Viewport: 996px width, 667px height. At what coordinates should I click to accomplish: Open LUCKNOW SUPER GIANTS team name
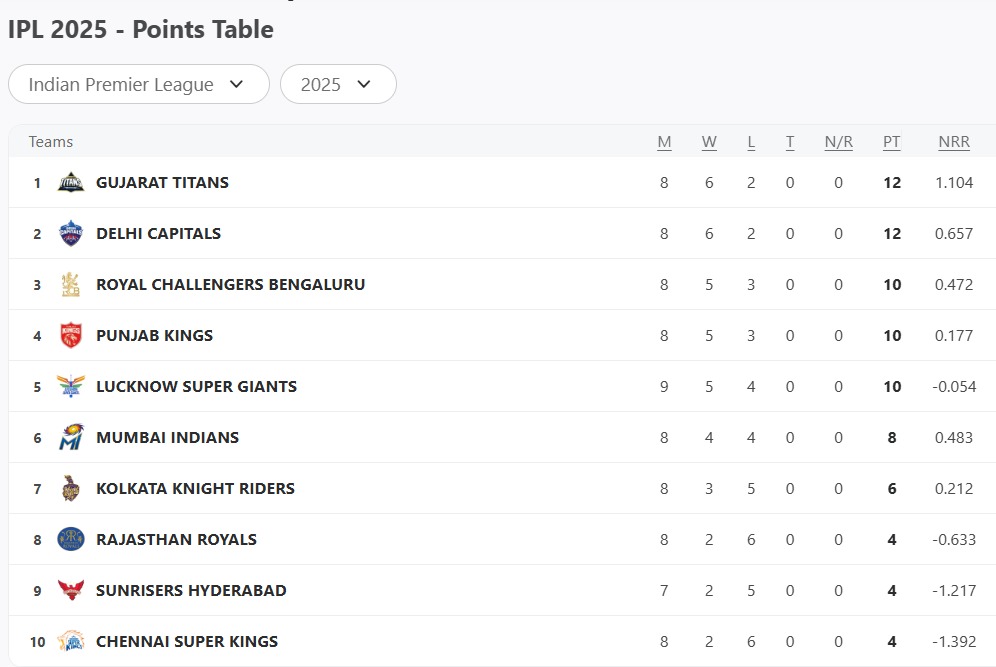(196, 386)
